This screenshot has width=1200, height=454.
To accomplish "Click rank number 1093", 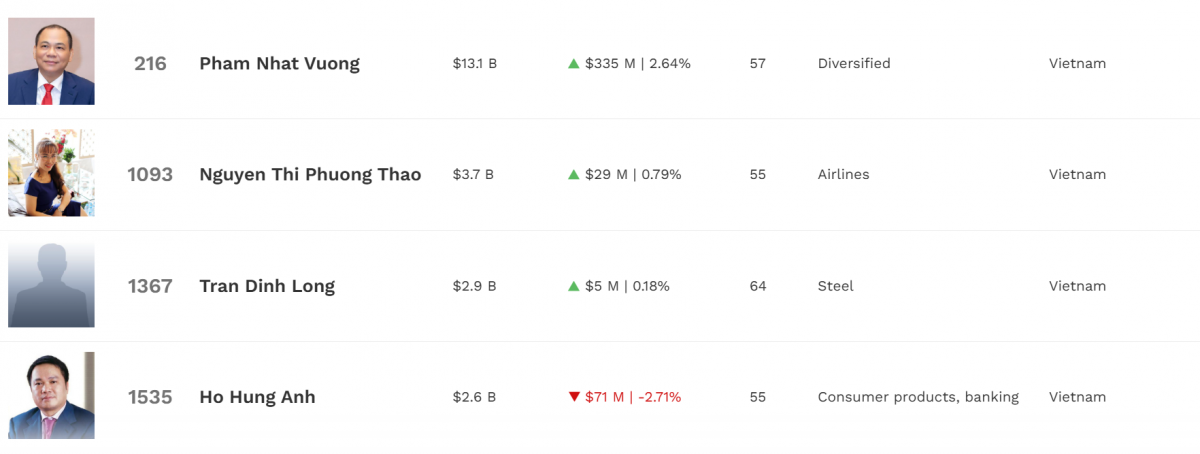I will tap(150, 174).
